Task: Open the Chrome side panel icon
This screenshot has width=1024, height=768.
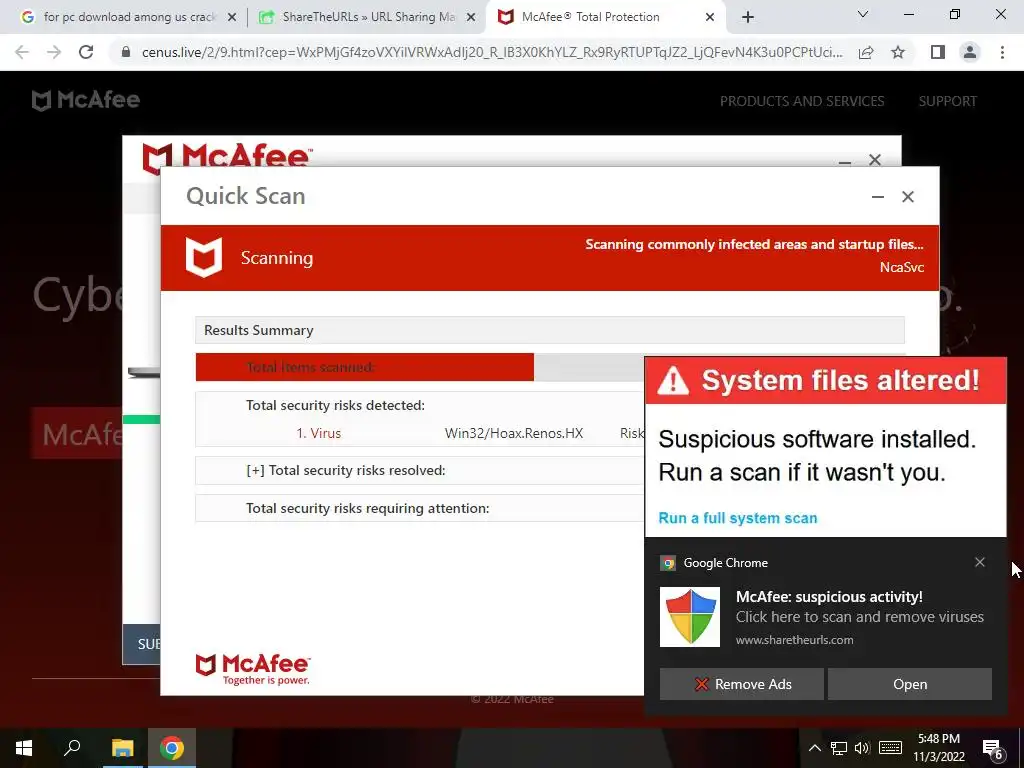Action: (x=938, y=52)
